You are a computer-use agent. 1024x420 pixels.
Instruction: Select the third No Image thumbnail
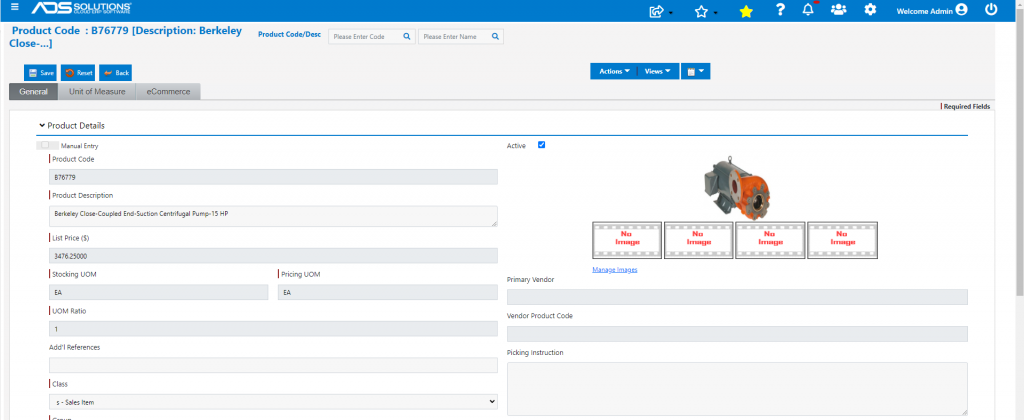pyautogui.click(x=771, y=240)
